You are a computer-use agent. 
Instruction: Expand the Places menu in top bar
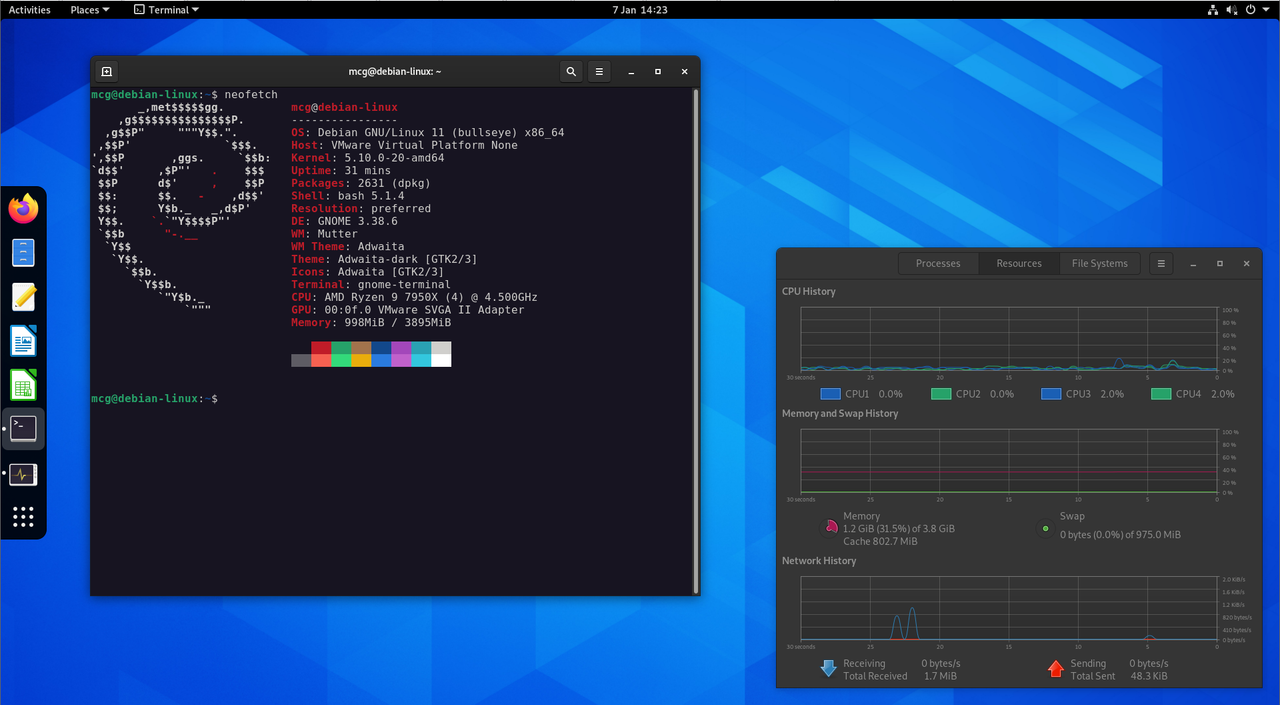click(x=90, y=10)
